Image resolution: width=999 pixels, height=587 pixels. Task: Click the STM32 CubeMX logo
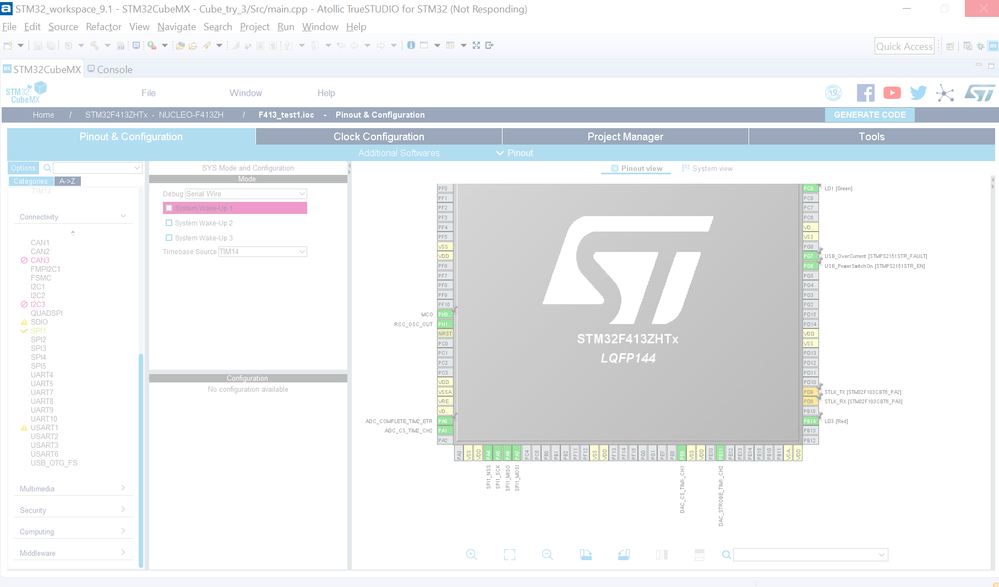pos(26,92)
